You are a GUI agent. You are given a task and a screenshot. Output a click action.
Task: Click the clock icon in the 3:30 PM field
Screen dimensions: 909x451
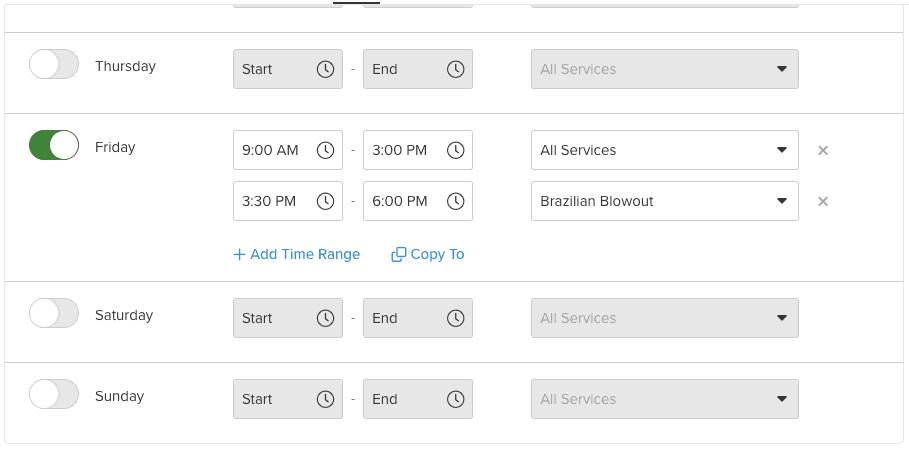coord(325,201)
